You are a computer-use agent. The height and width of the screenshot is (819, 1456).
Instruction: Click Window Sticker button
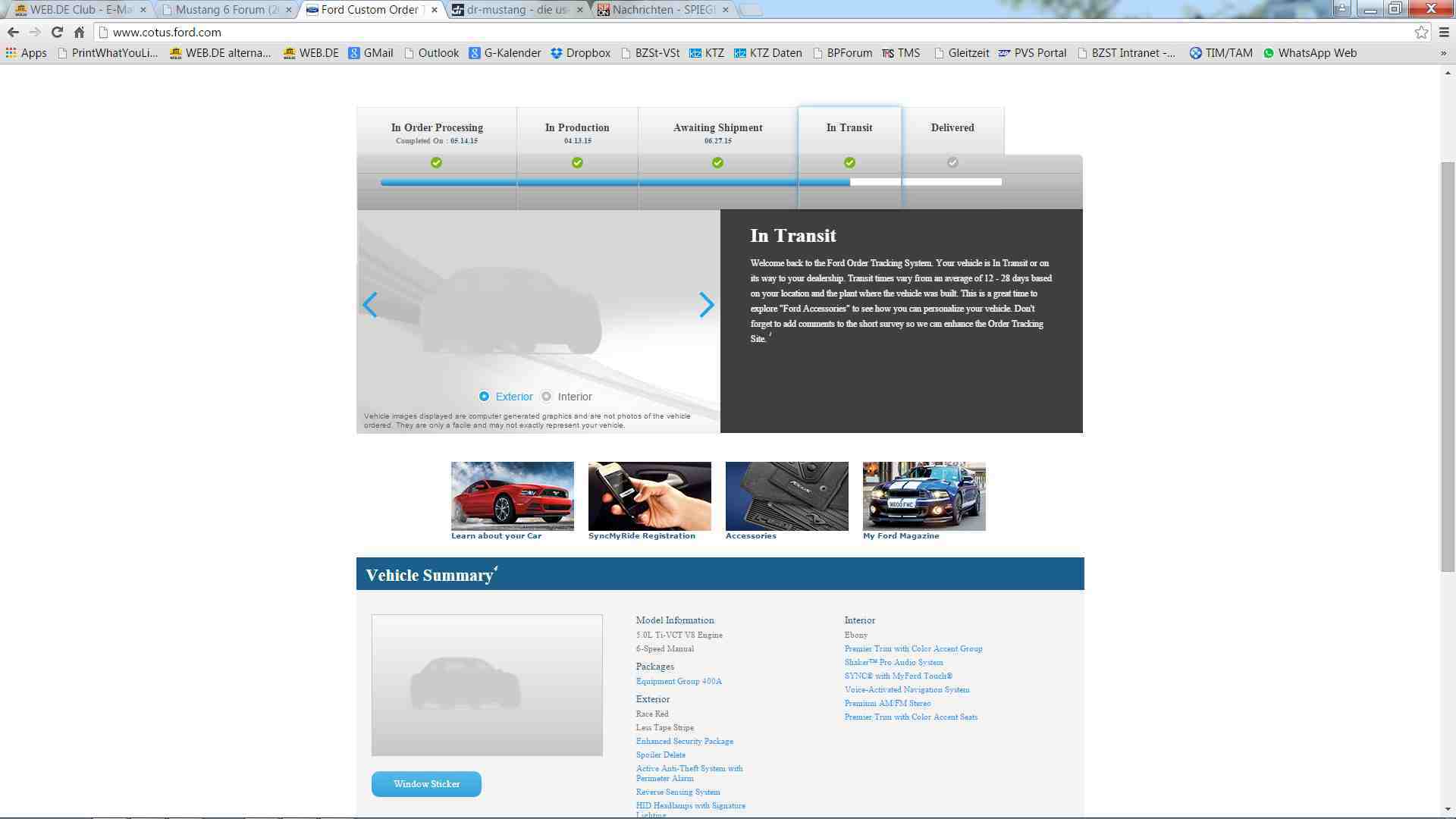tap(426, 784)
